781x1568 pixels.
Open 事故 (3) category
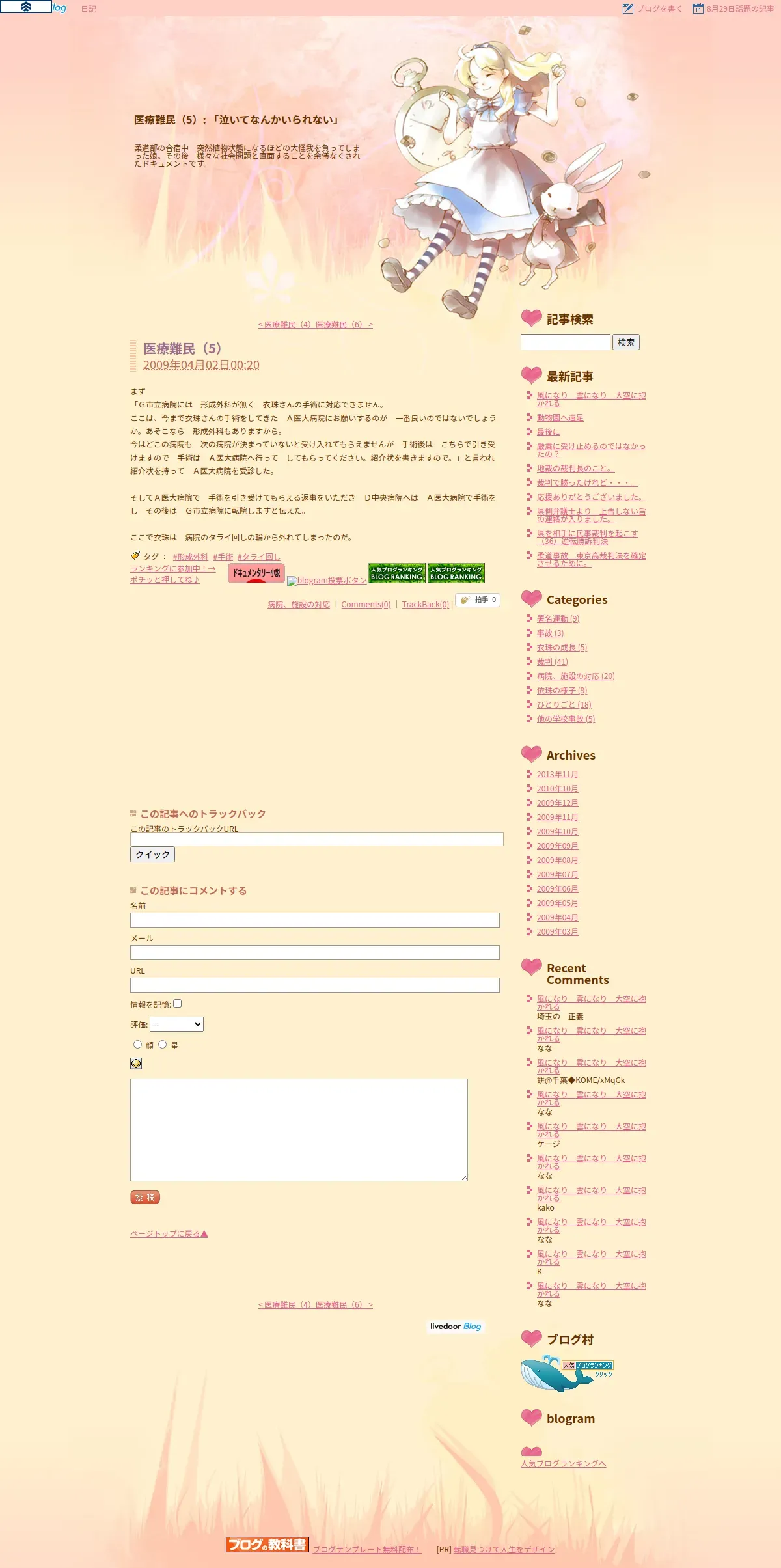click(x=551, y=633)
